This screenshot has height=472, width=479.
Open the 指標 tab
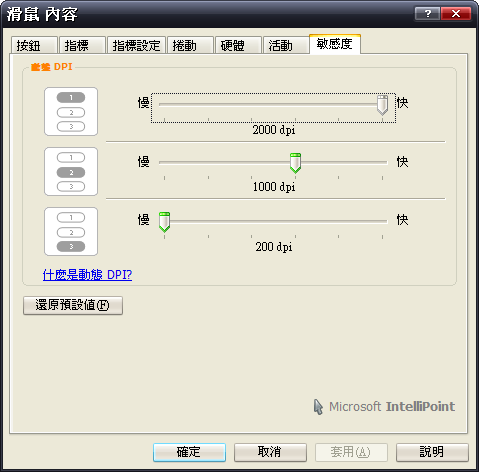coord(82,45)
